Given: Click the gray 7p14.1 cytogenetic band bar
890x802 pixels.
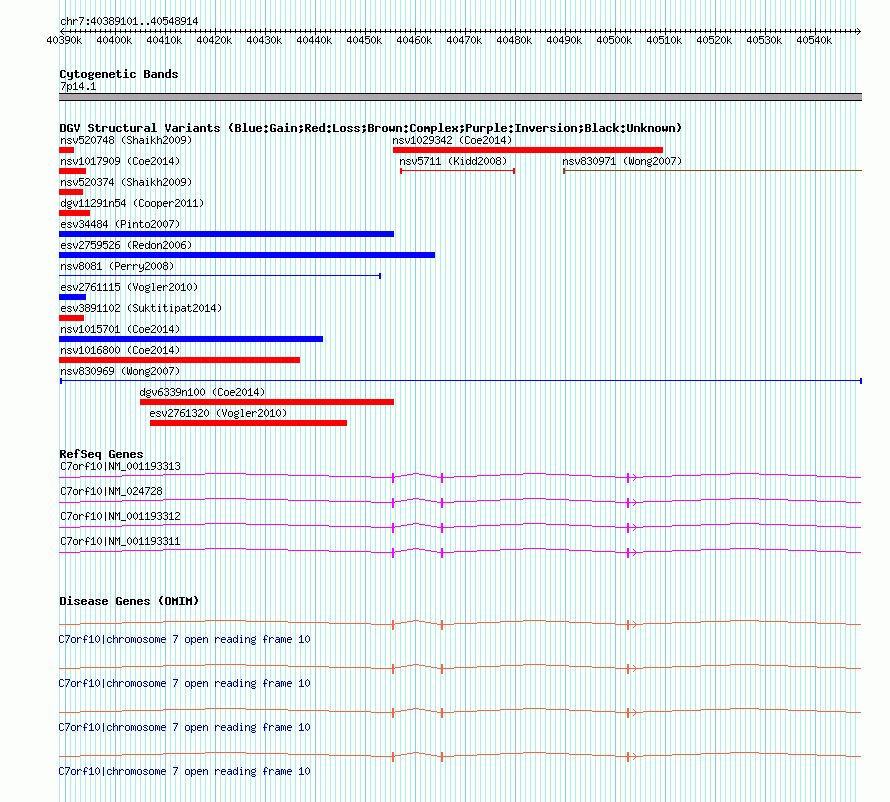Looking at the screenshot, I should [460, 97].
